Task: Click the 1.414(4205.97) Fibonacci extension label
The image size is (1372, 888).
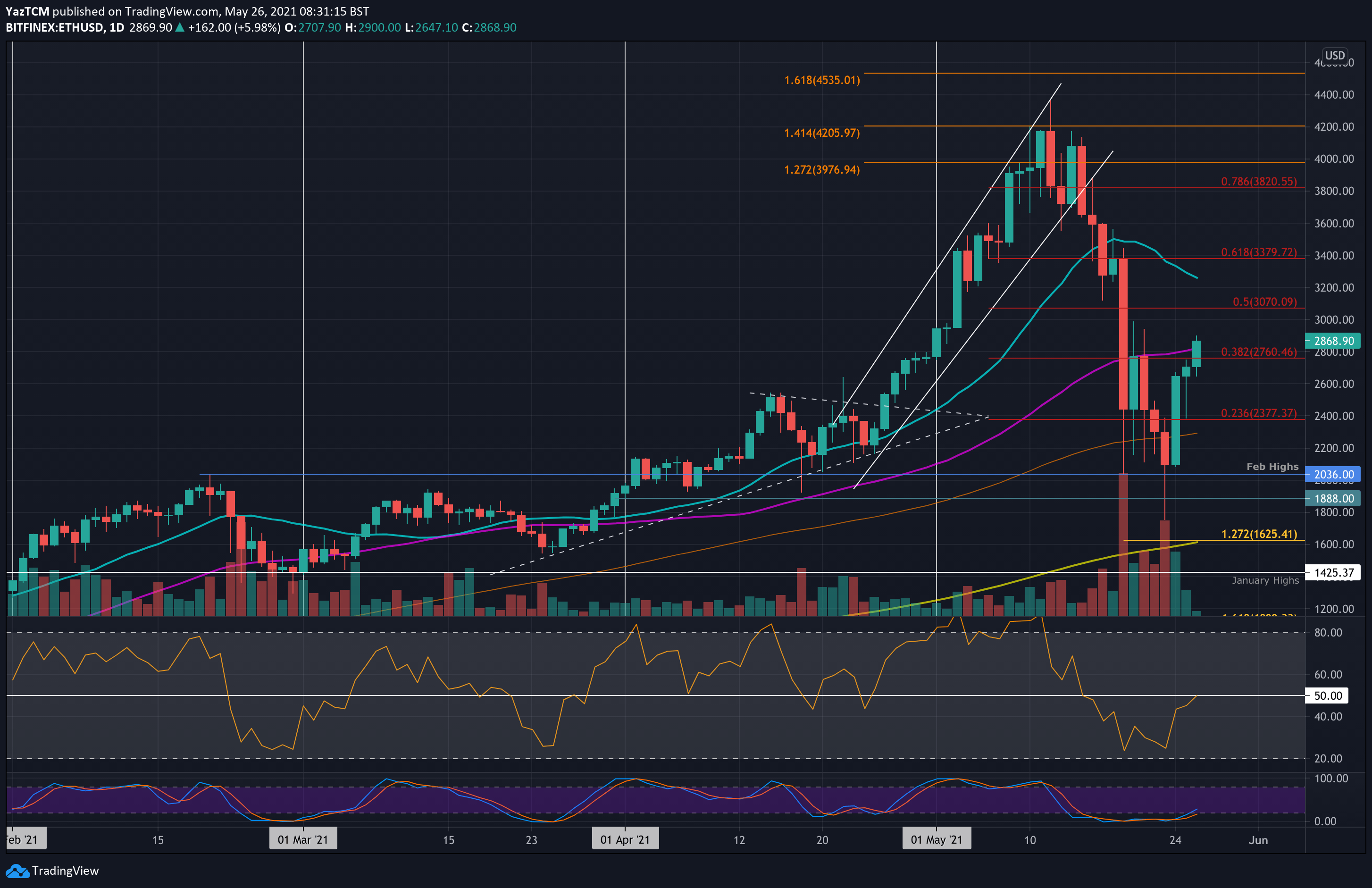Action: point(821,133)
